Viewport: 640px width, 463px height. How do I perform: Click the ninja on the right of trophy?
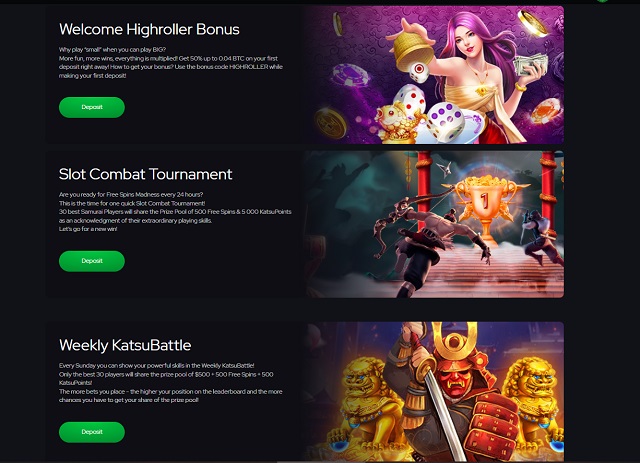[539, 235]
